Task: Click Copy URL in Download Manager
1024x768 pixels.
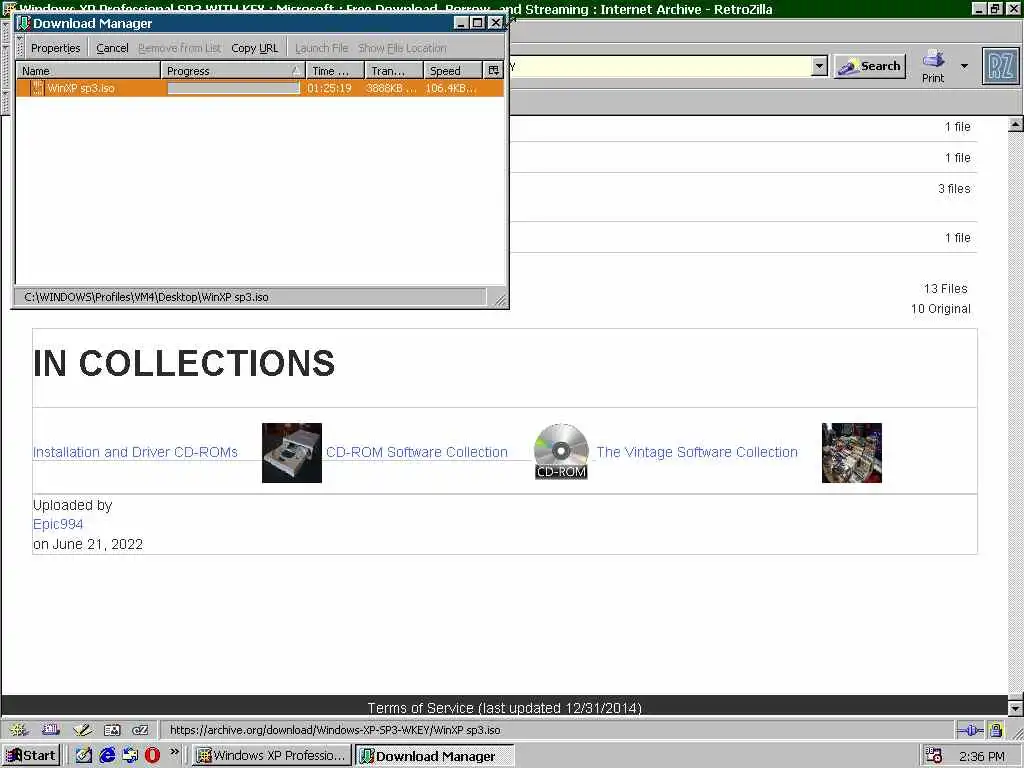Action: point(255,48)
